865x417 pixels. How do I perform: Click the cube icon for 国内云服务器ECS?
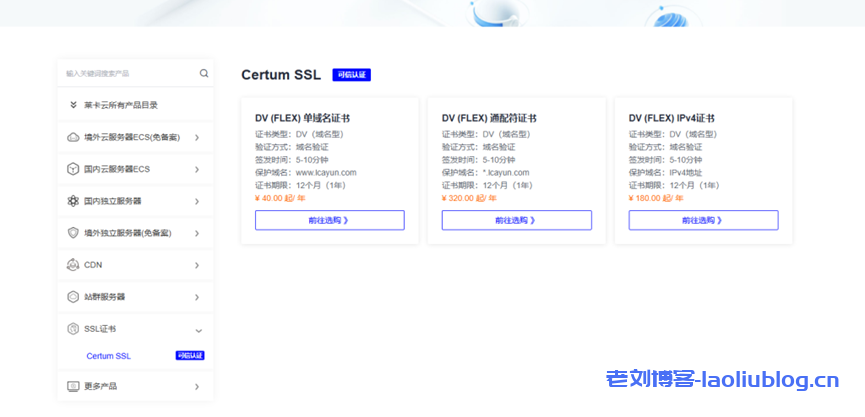coord(73,169)
